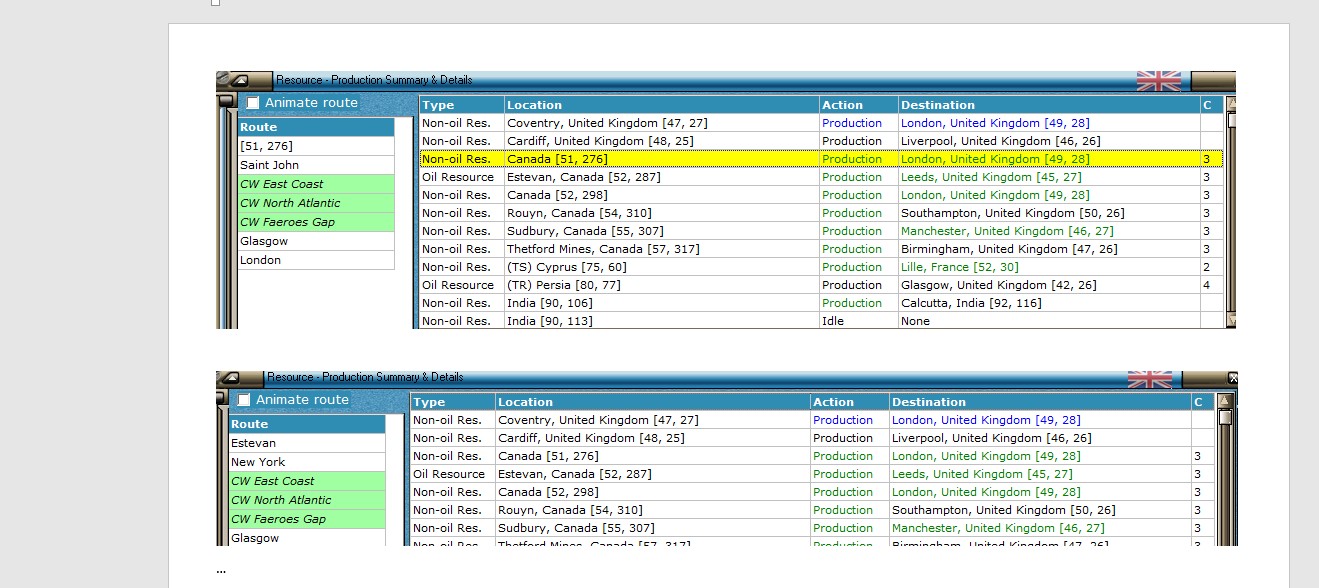Select CW North Atlantic in upper window route list
This screenshot has height=588, width=1319.
coord(316,203)
